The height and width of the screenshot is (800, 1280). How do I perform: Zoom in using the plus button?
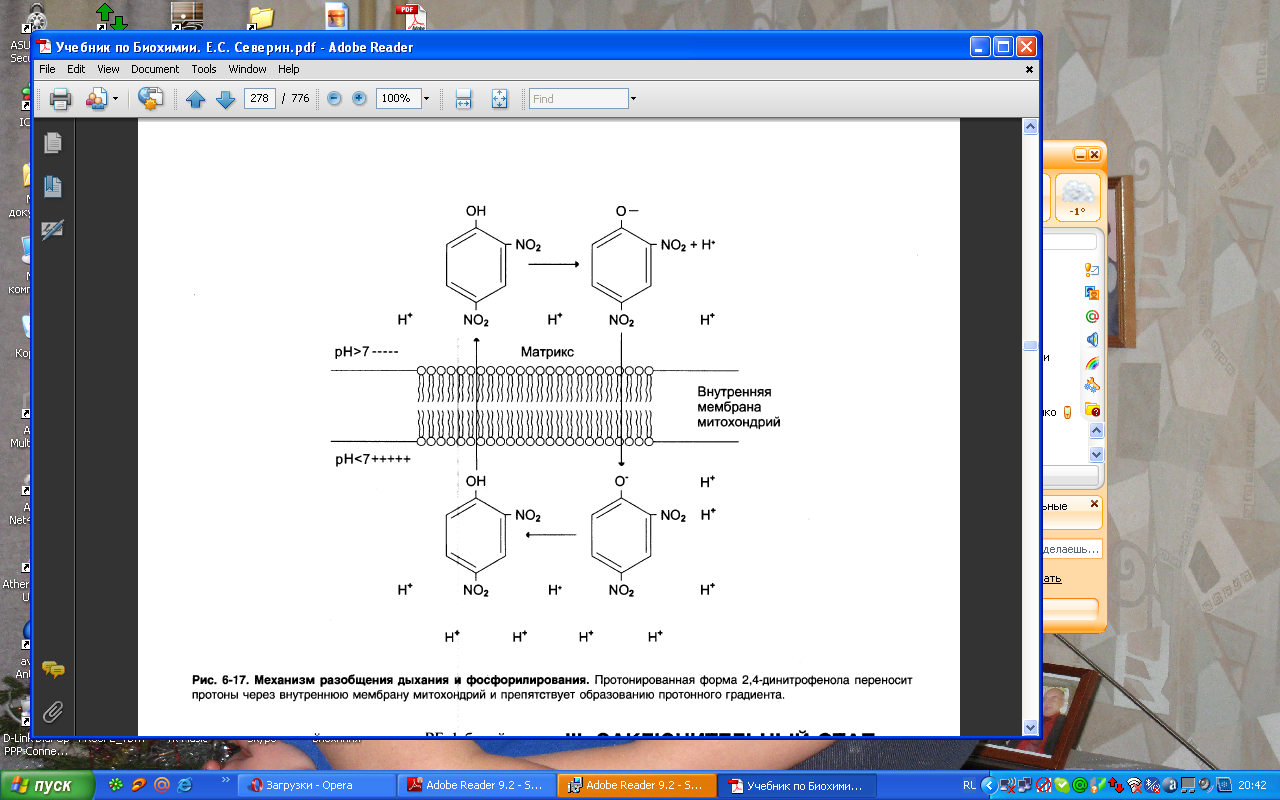[x=359, y=98]
